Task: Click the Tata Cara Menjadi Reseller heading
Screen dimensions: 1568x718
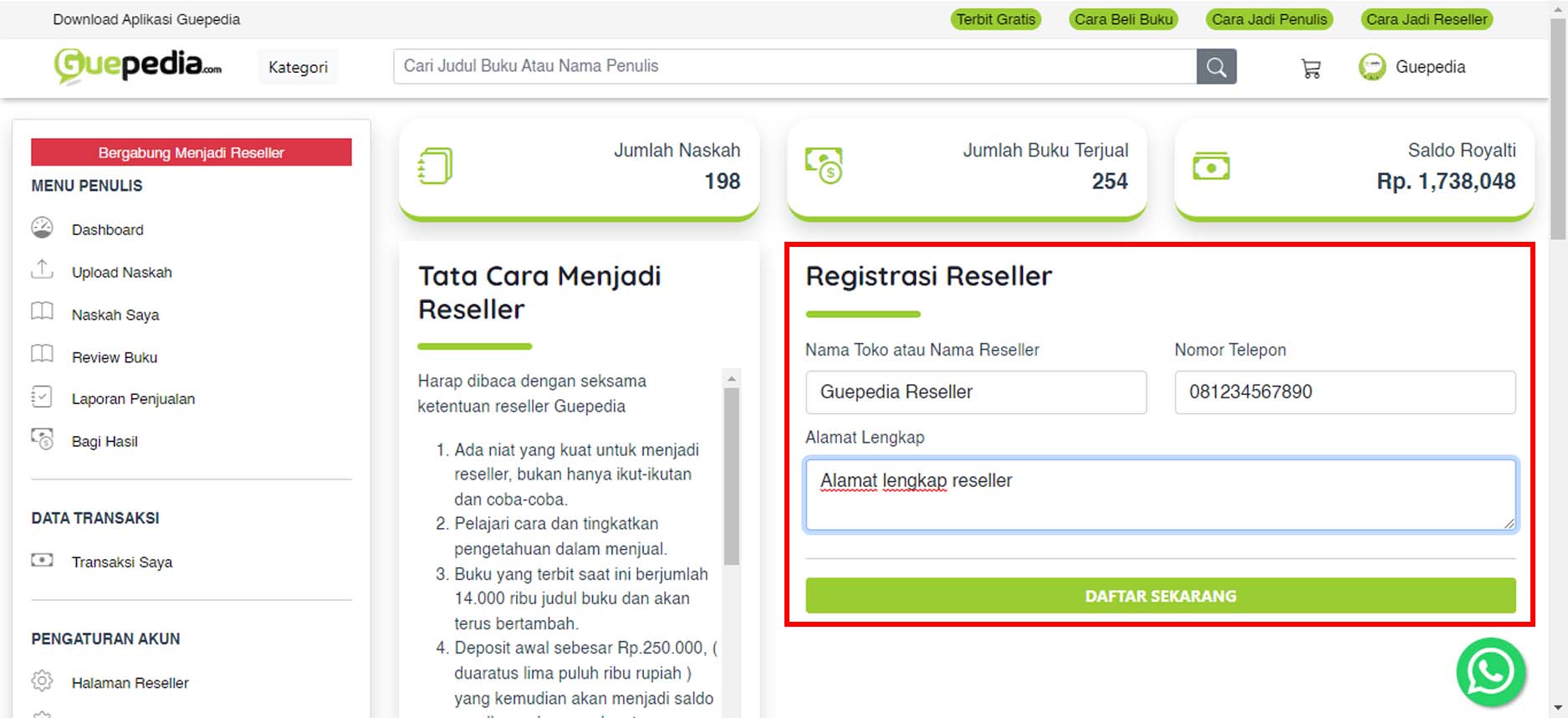Action: tap(539, 292)
